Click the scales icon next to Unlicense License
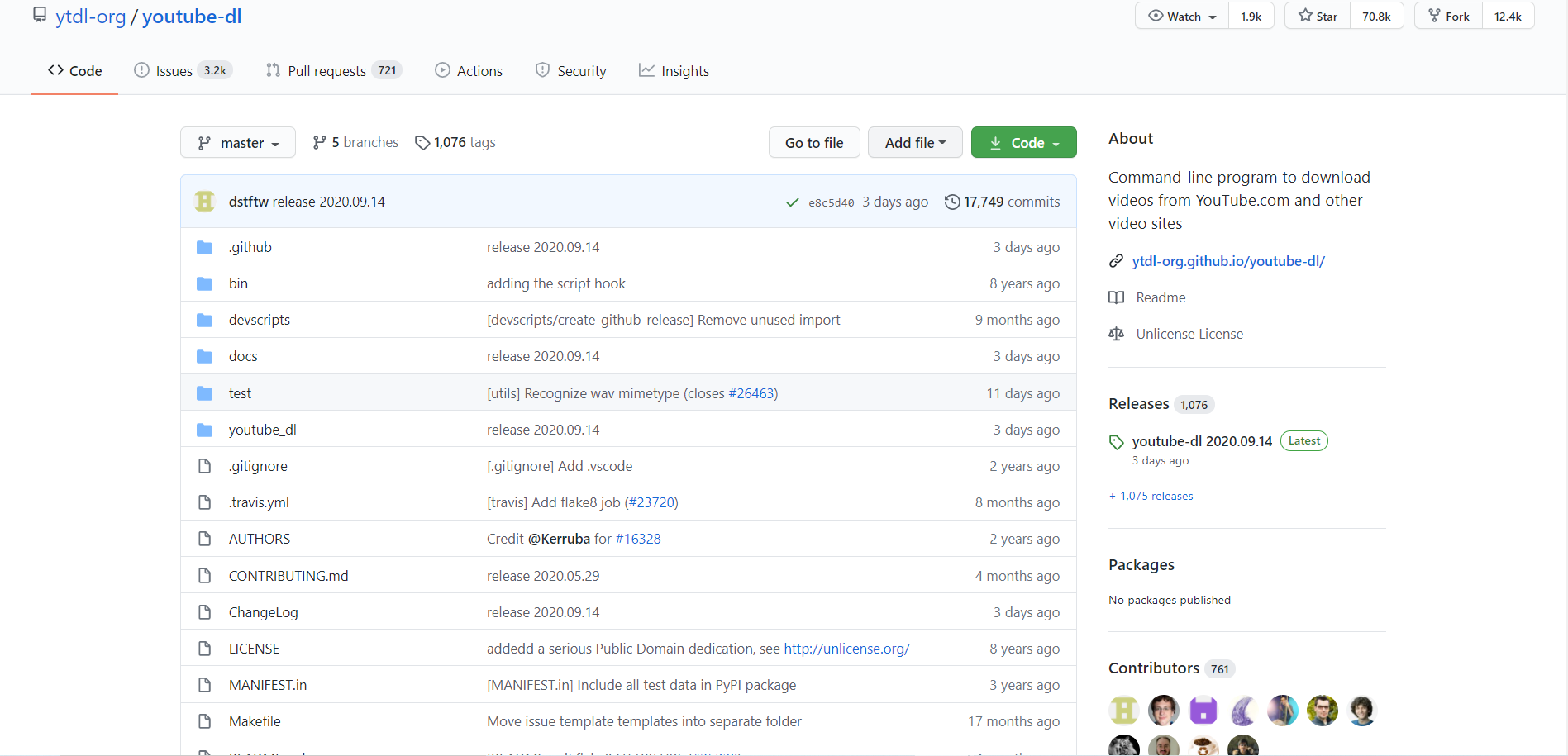This screenshot has height=756, width=1568. (x=1116, y=334)
